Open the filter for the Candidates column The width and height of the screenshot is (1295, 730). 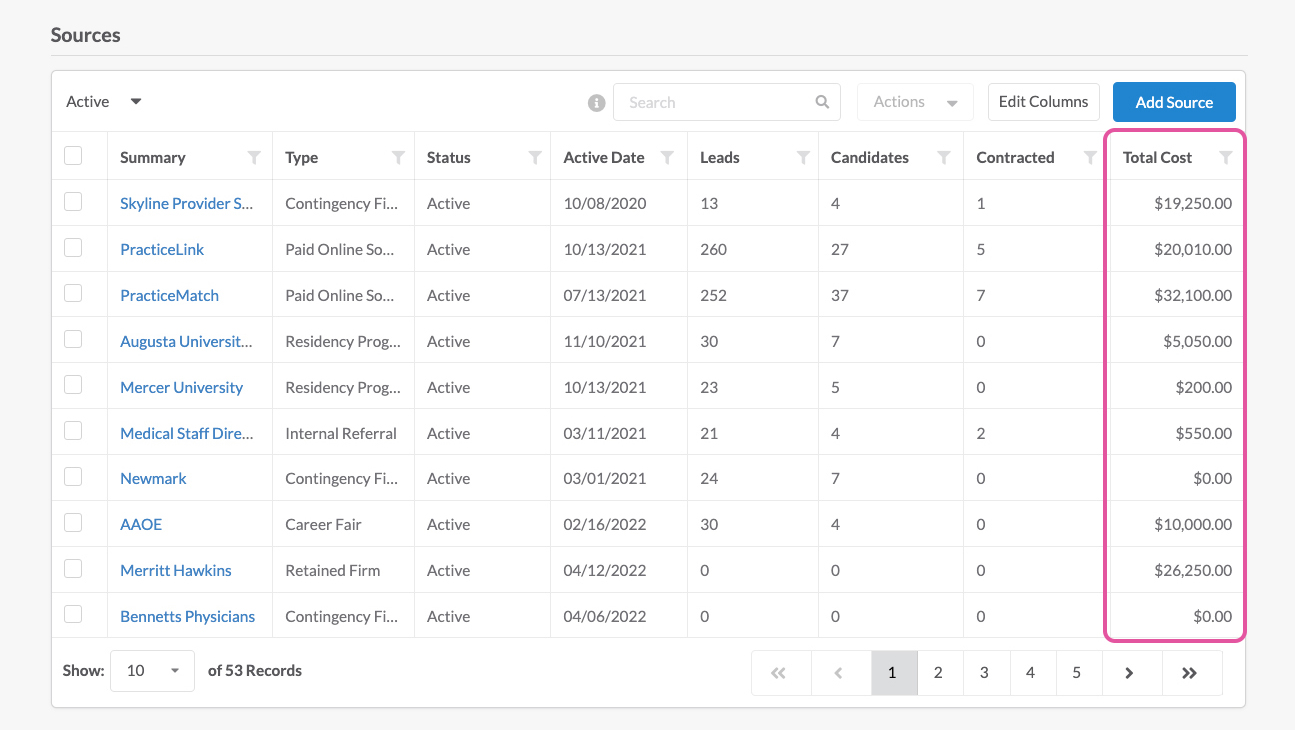(x=943, y=157)
